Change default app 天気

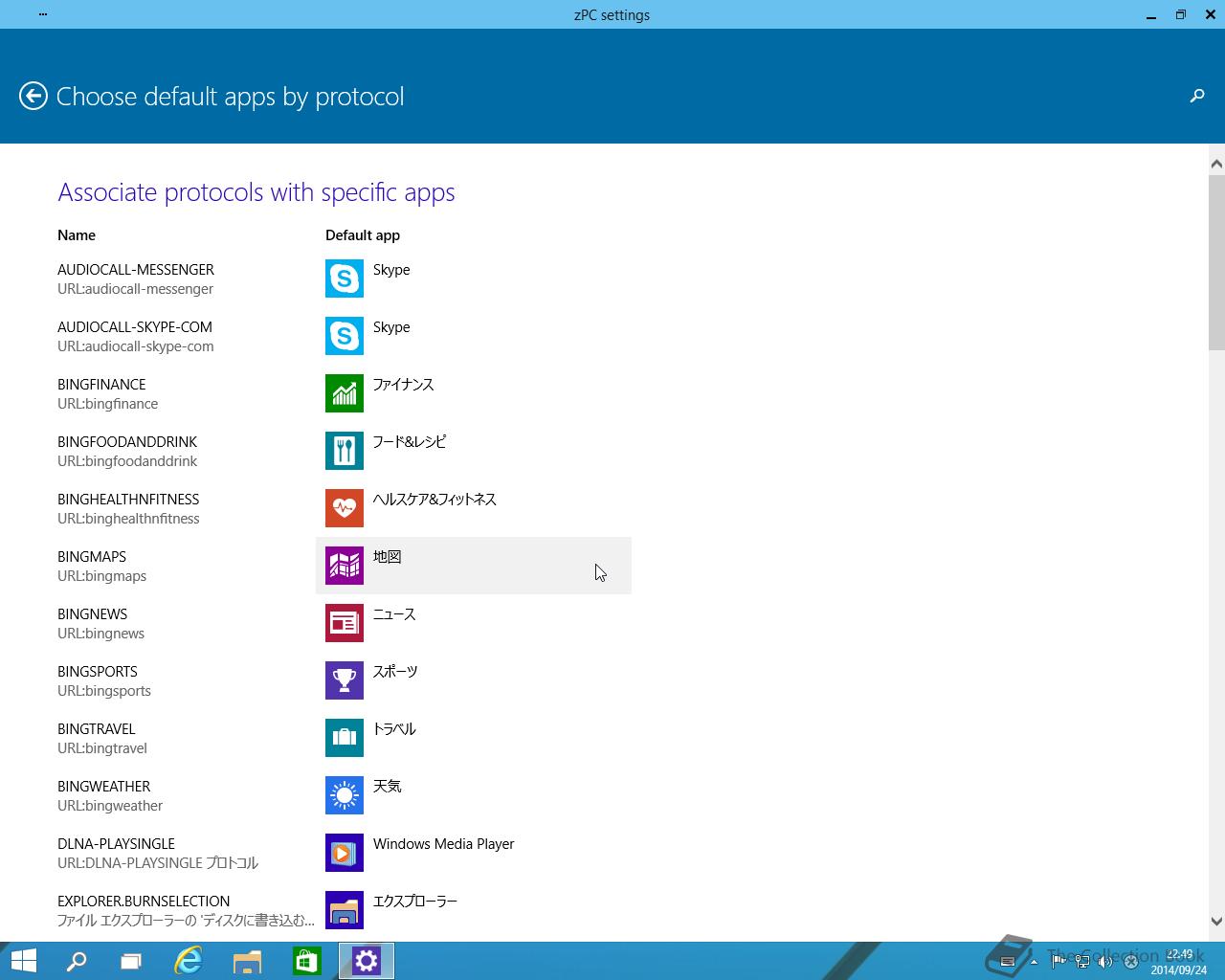point(387,787)
